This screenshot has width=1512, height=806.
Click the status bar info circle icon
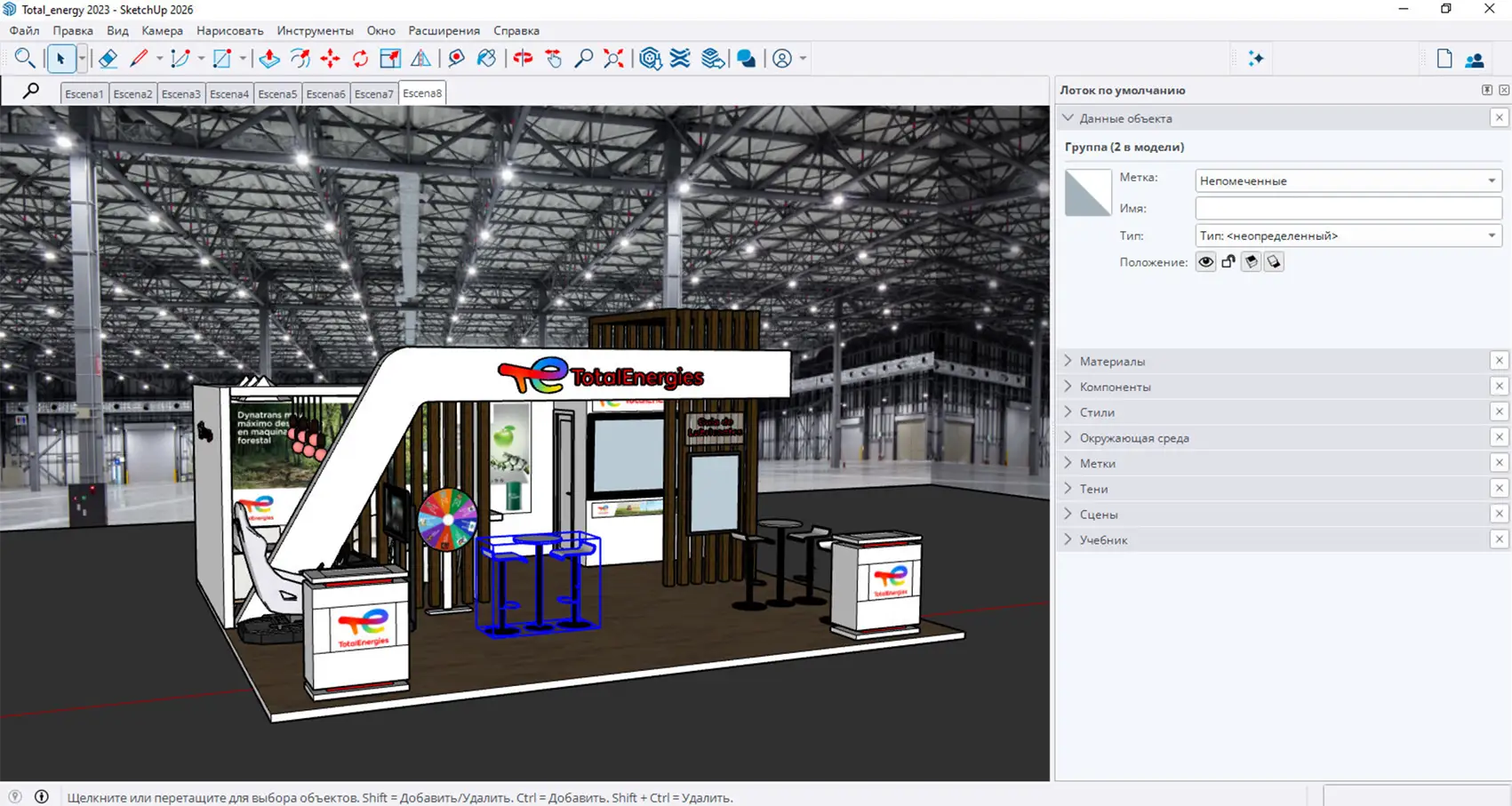pyautogui.click(x=42, y=796)
